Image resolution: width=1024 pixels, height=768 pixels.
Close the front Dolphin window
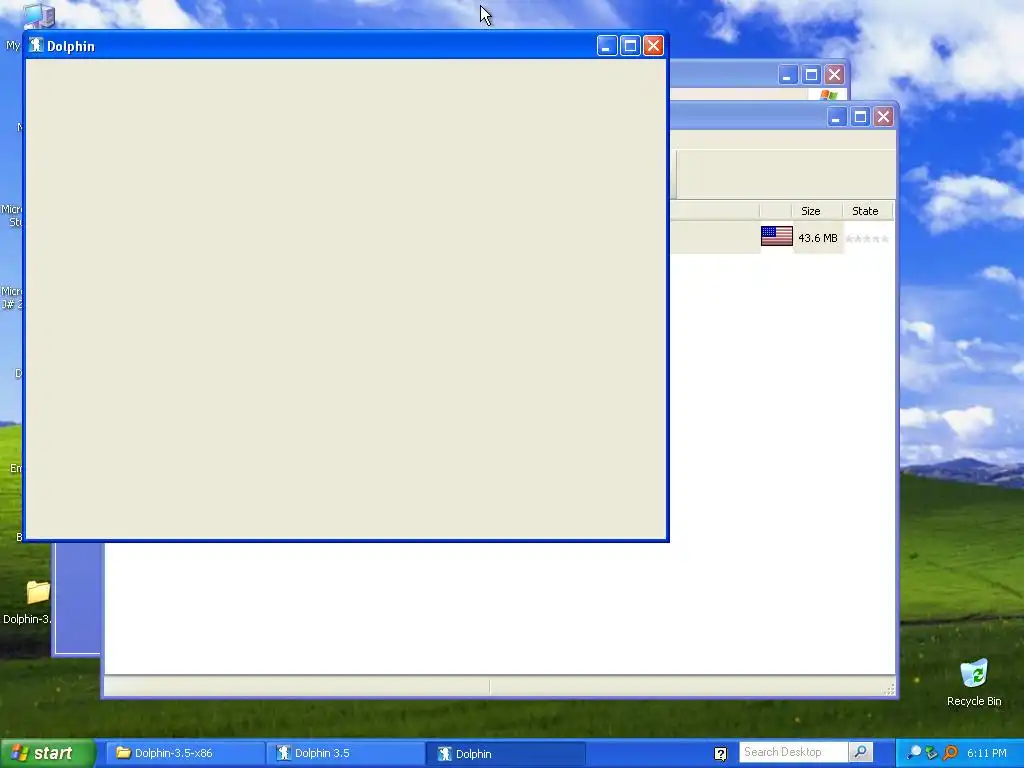click(x=653, y=46)
